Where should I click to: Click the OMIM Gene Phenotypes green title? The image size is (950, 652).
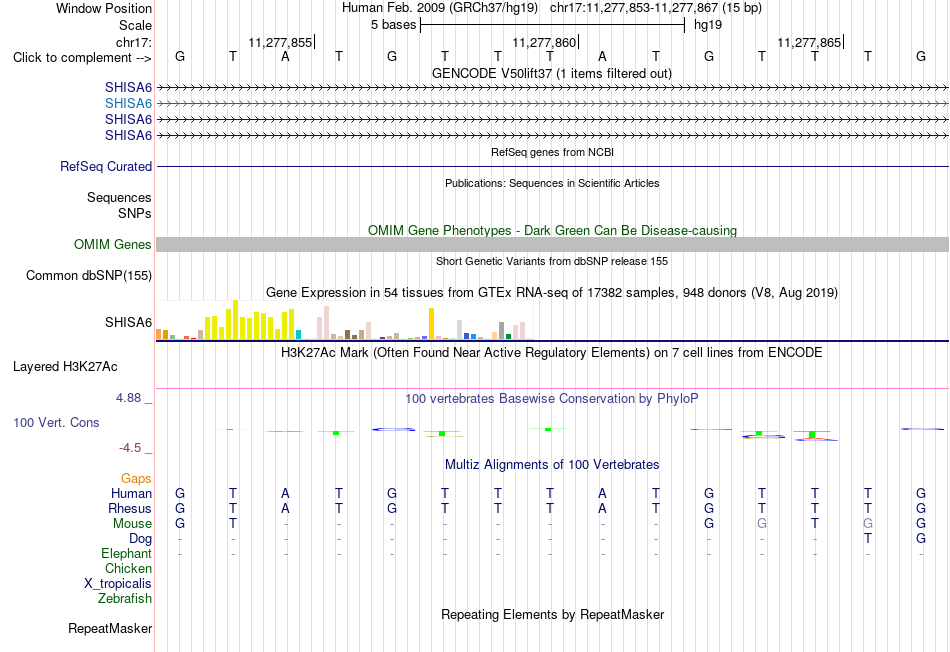552,231
